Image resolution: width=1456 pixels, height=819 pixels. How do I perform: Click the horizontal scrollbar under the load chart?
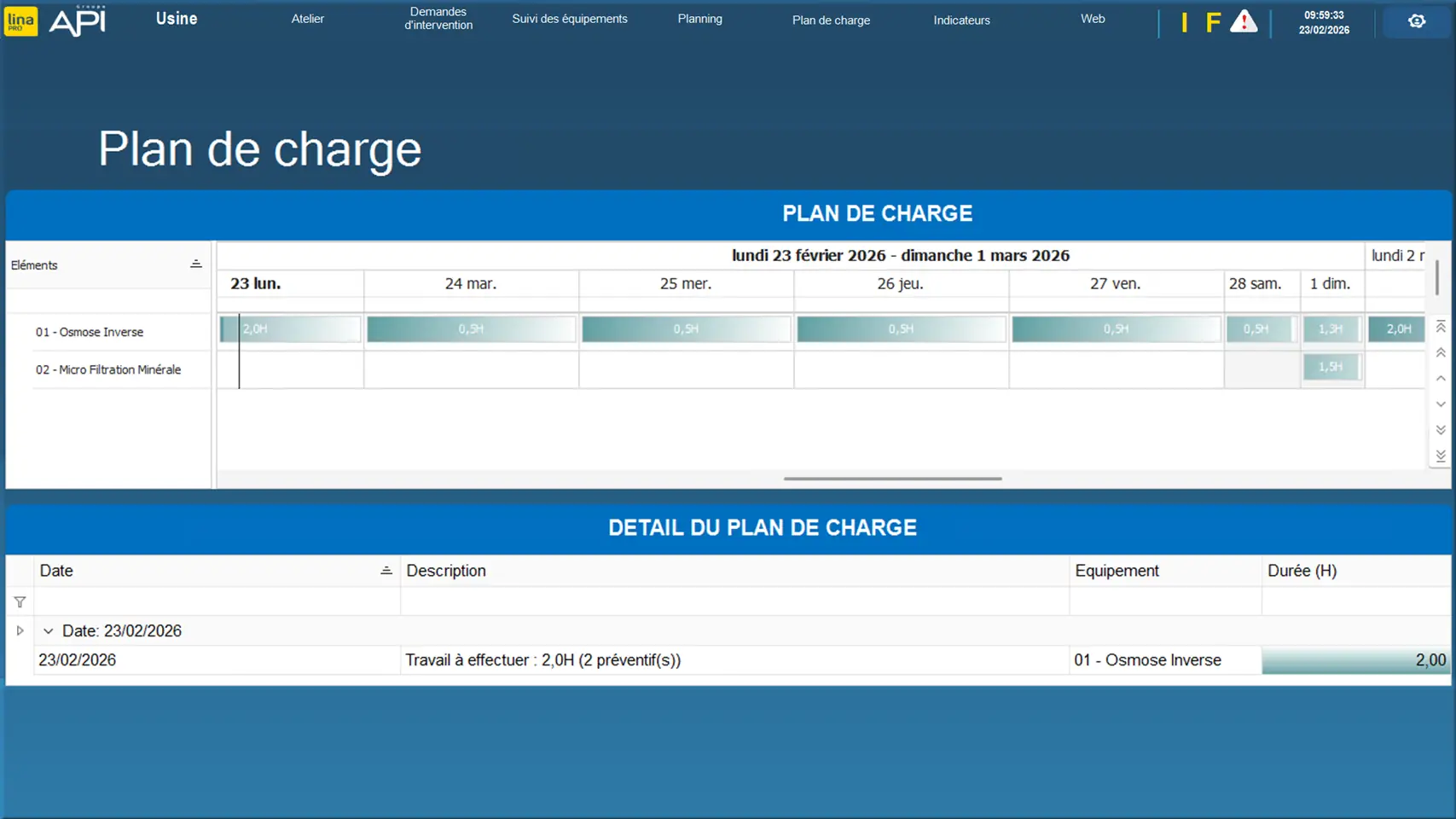point(892,479)
